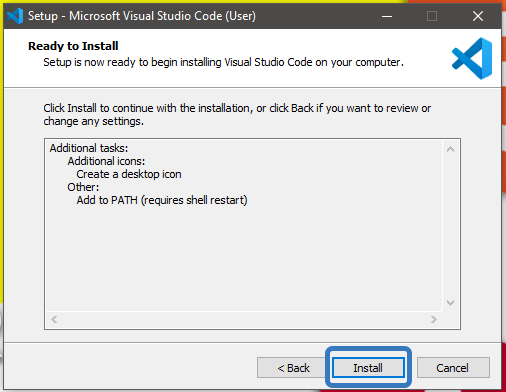Click the horizontal scrollbar track in summary
The image size is (506, 392).
click(x=244, y=319)
